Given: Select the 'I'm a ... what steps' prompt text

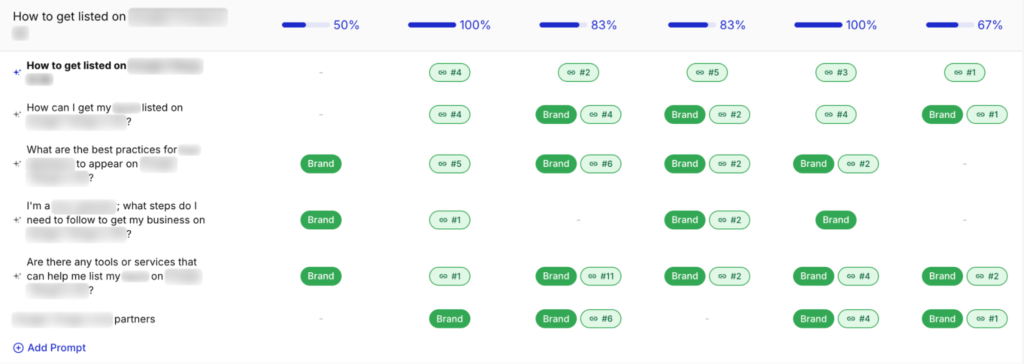Looking at the screenshot, I should coord(116,220).
